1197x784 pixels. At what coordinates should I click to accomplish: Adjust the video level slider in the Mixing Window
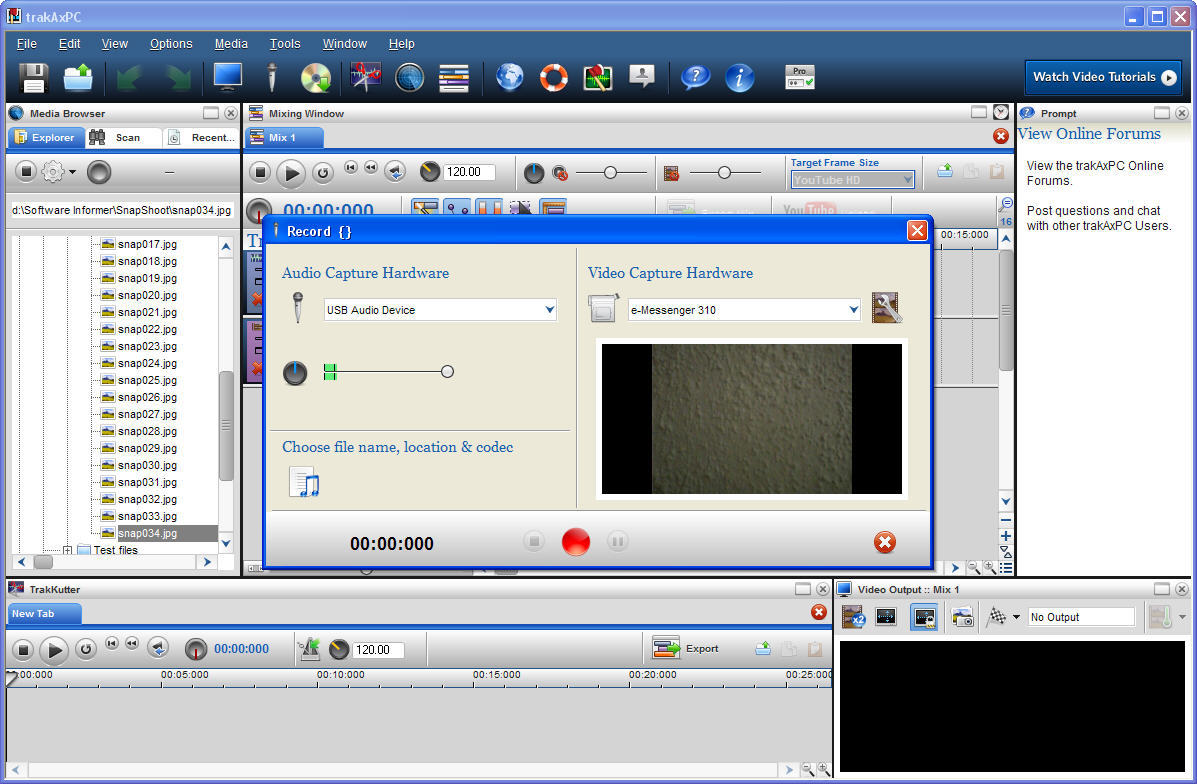[x=724, y=173]
